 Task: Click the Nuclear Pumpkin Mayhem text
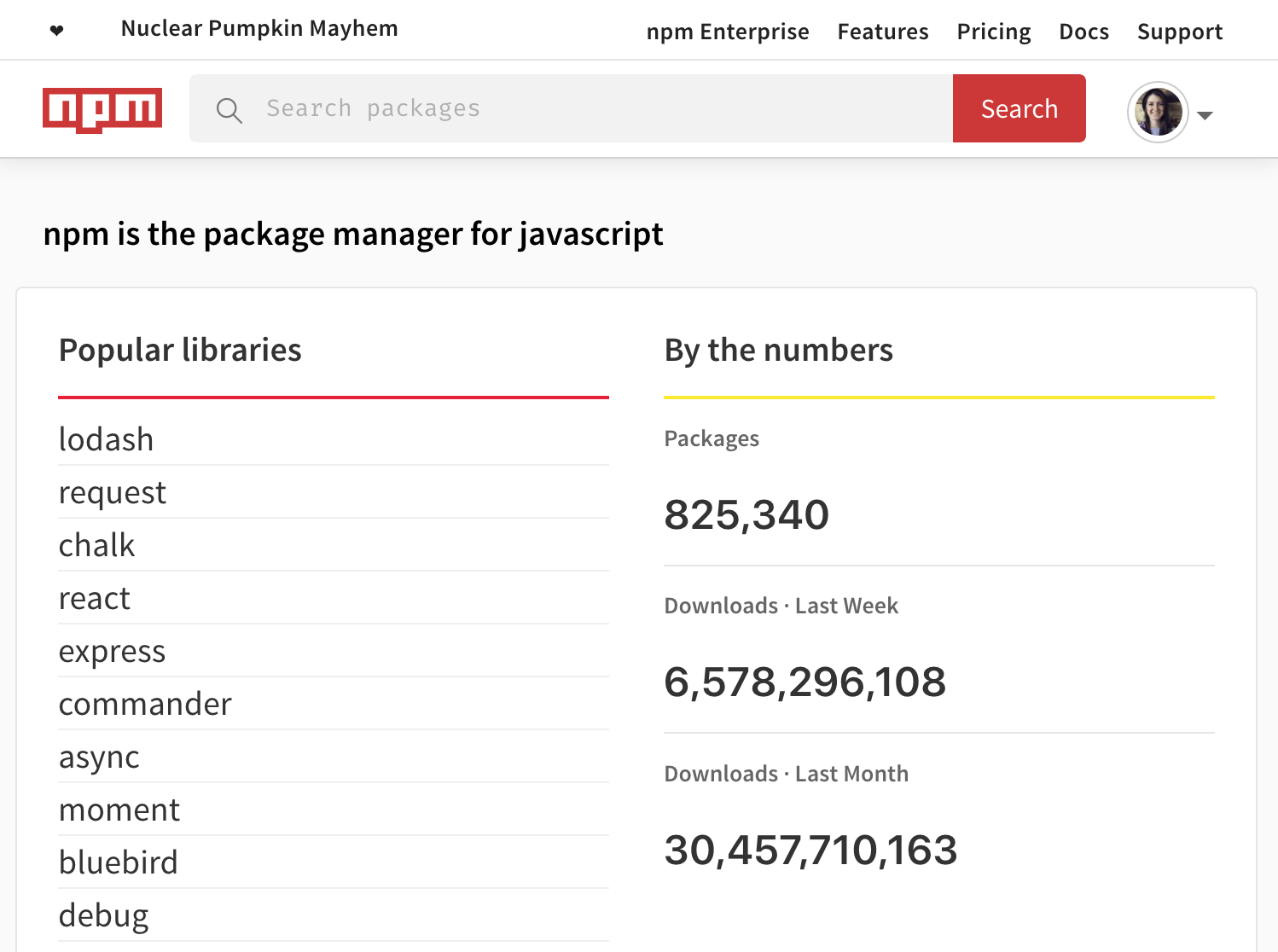pyautogui.click(x=259, y=28)
